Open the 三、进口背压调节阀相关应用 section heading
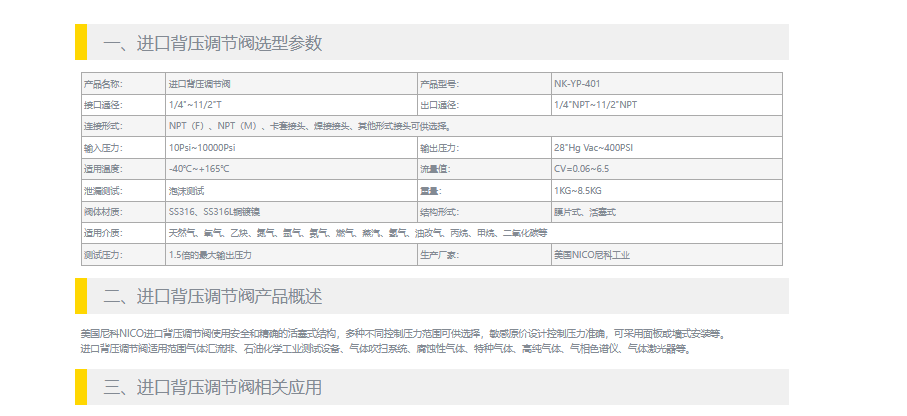 (x=212, y=388)
